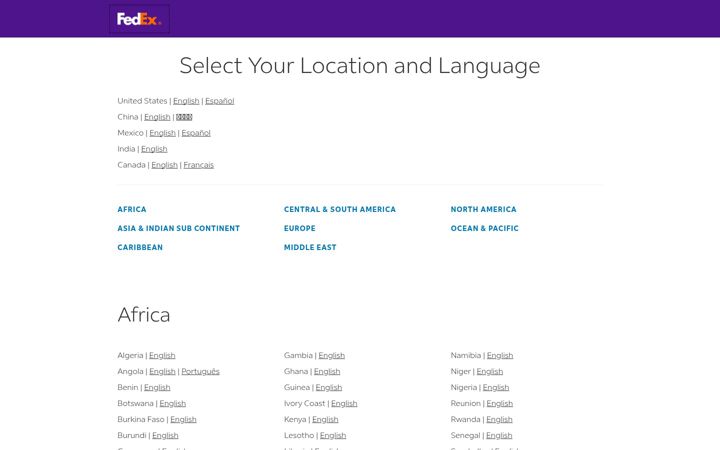
Task: Select English for Burundi
Action: (x=165, y=435)
